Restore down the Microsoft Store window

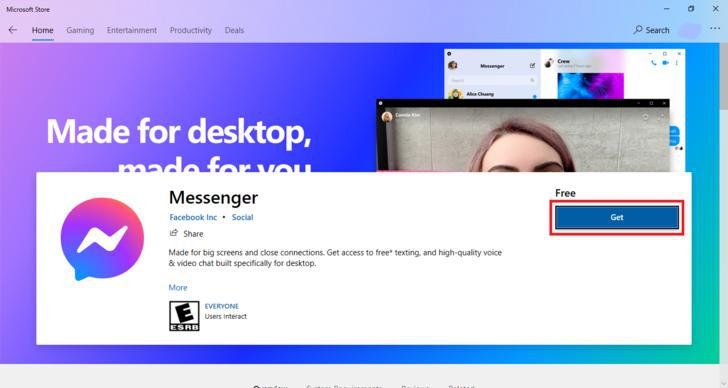pos(691,9)
